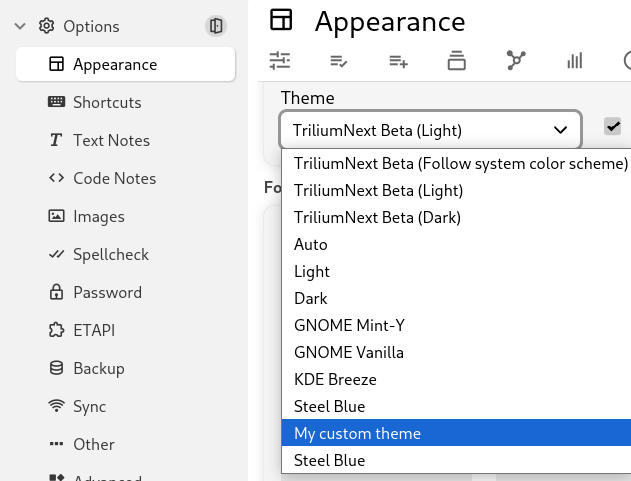Open ETAPI settings in sidebar
Image resolution: width=631 pixels, height=481 pixels.
(x=94, y=330)
